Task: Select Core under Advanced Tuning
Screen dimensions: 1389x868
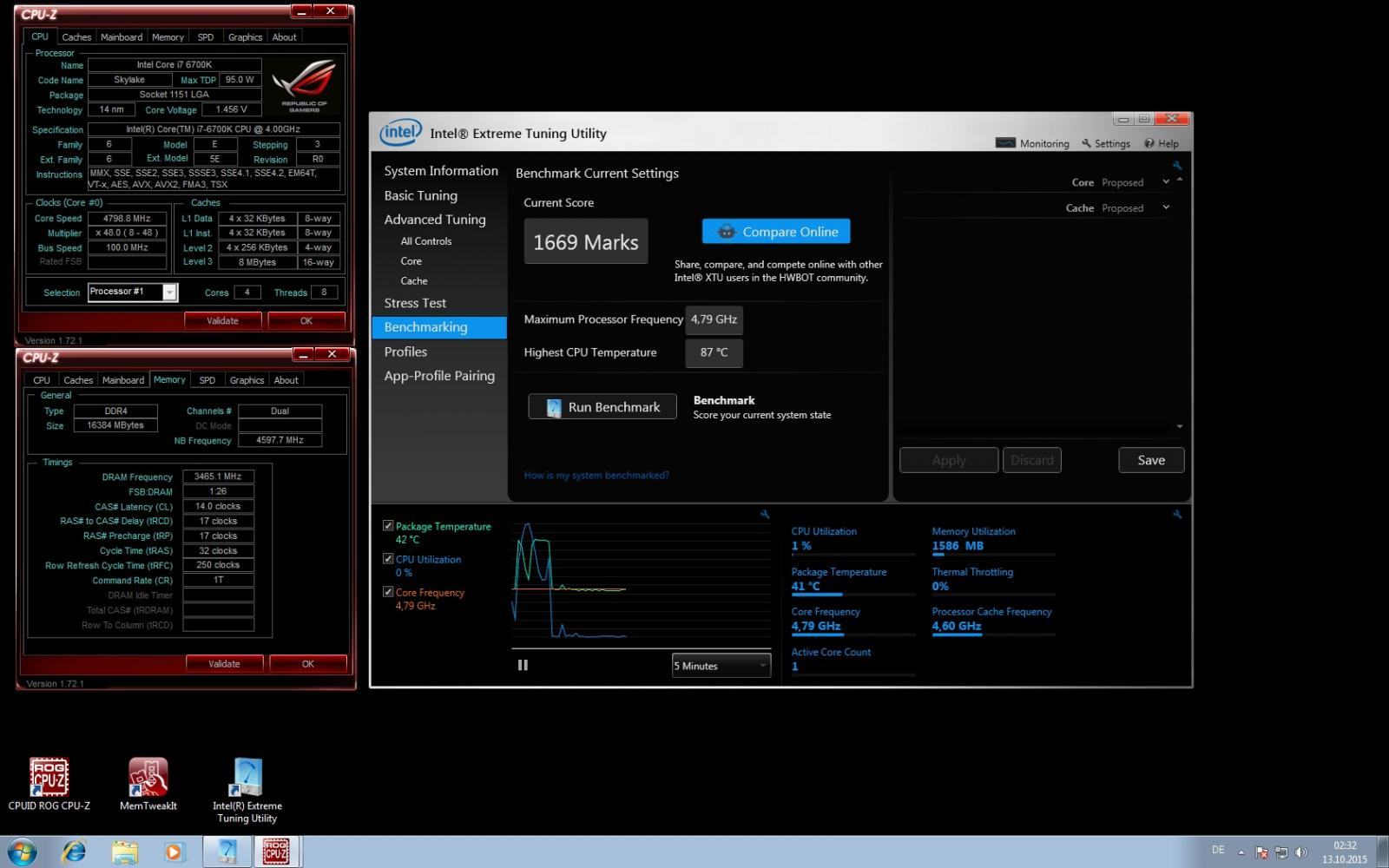Action: tap(411, 261)
